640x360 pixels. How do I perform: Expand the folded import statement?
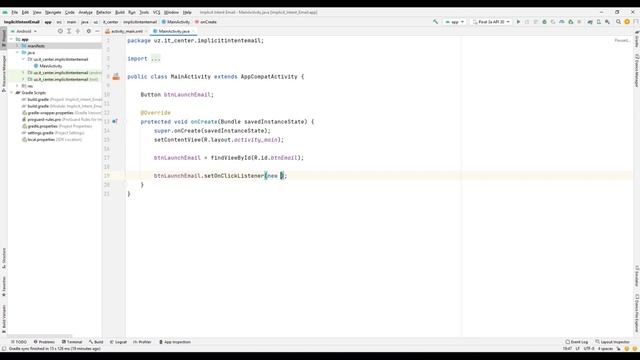coord(156,58)
